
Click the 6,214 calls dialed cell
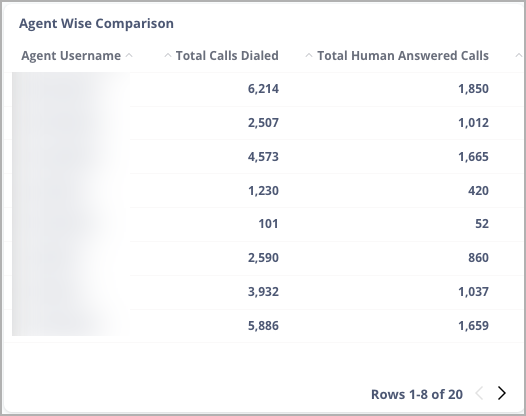[263, 89]
